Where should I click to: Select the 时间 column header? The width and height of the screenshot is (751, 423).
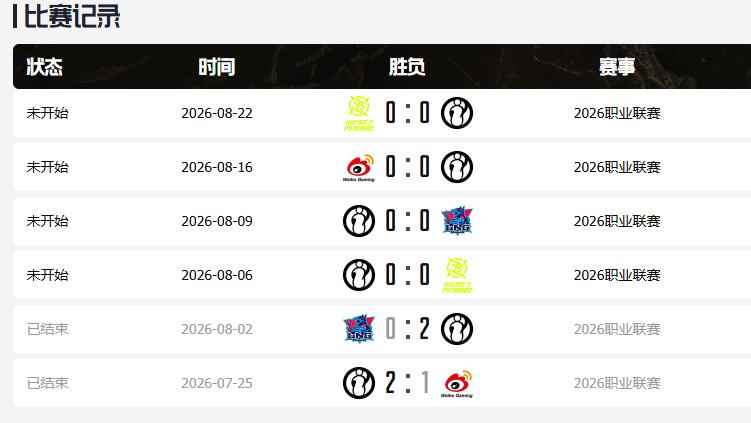(x=216, y=67)
